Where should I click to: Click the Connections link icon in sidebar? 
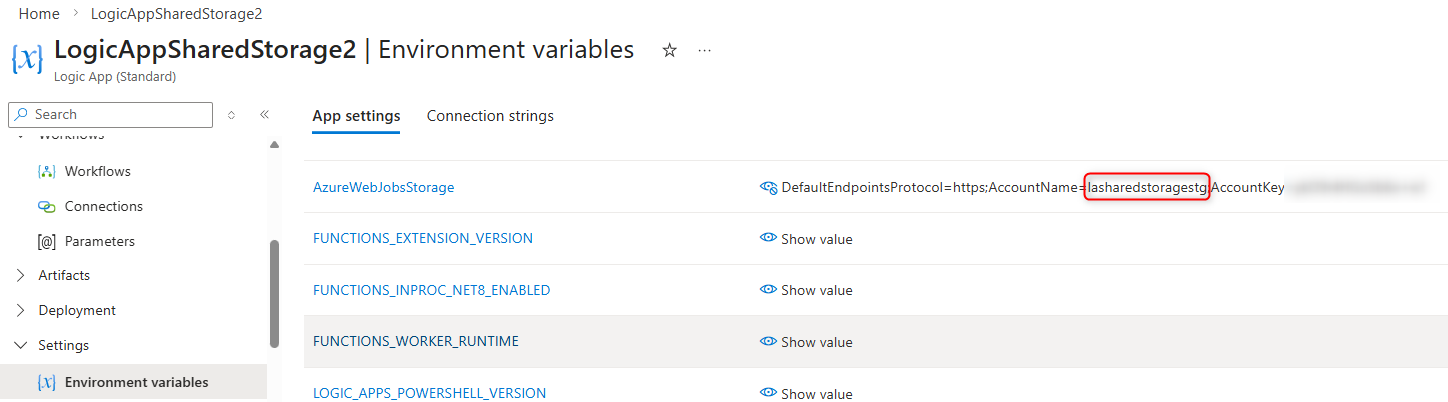(46, 207)
